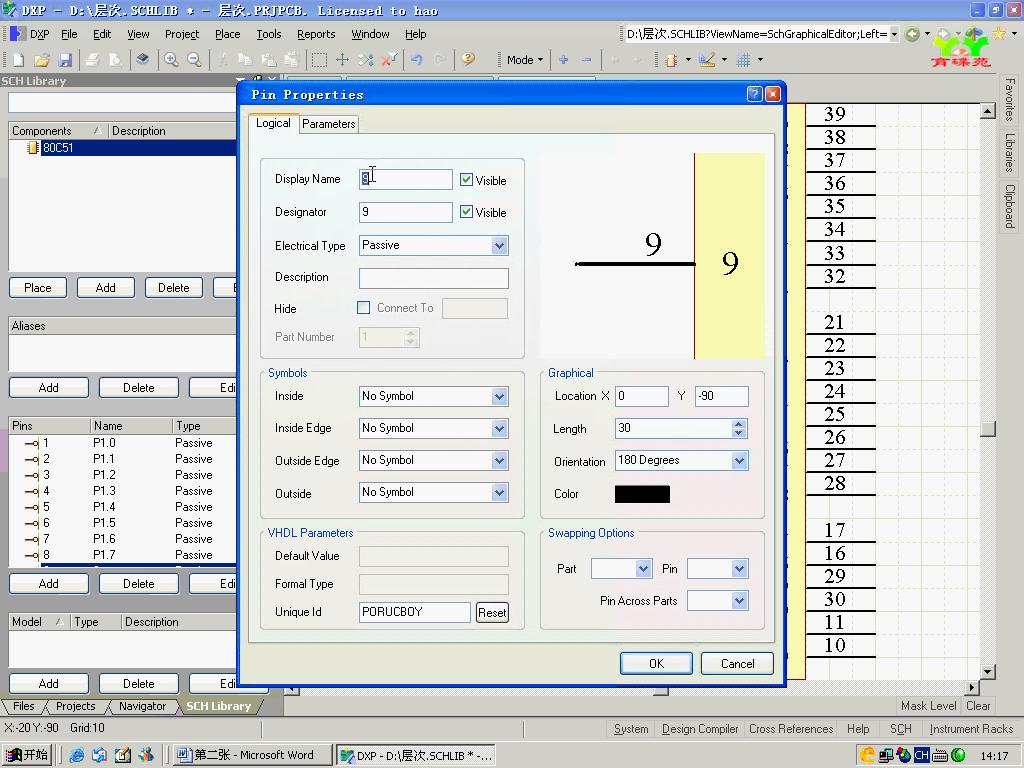Click the dashed rectangle selection icon
The width and height of the screenshot is (1024, 768).
[x=319, y=60]
